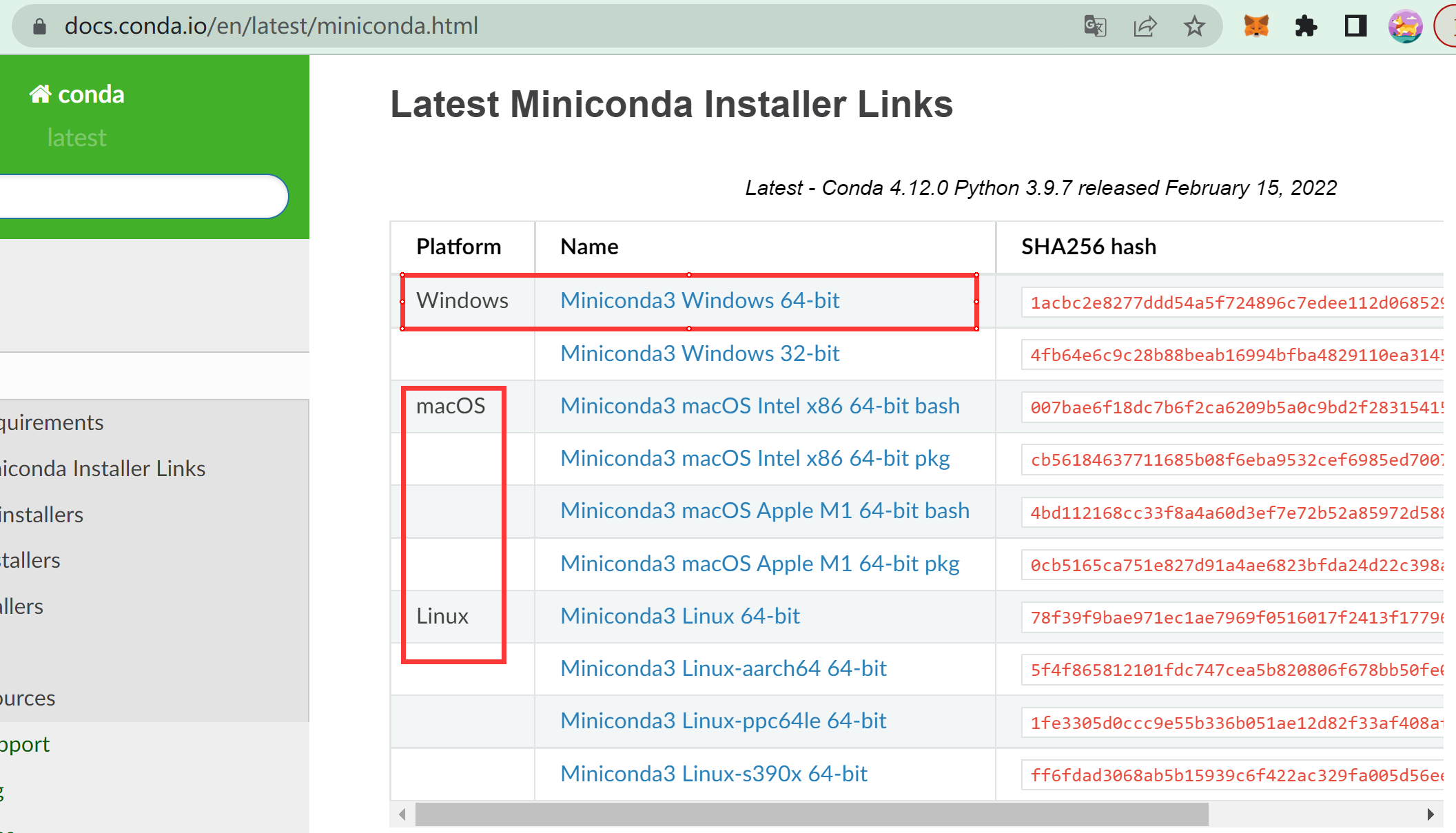Click the Conda 4.12.0 release caption
Viewport: 1456px width, 833px height.
(x=1041, y=187)
